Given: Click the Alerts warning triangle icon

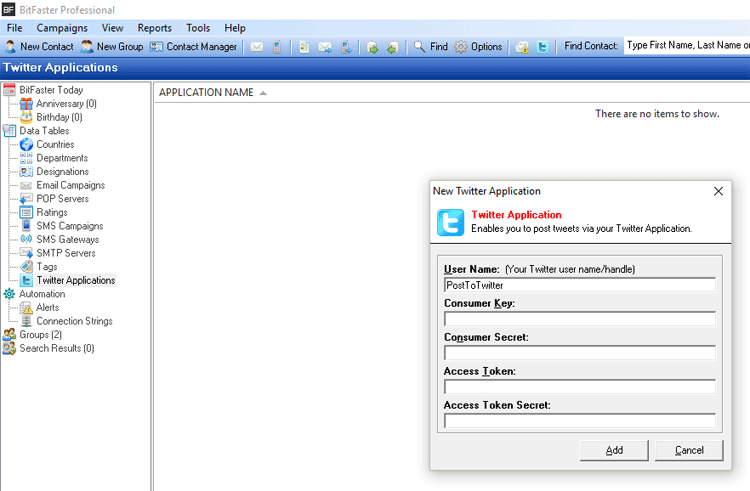Looking at the screenshot, I should point(26,308).
